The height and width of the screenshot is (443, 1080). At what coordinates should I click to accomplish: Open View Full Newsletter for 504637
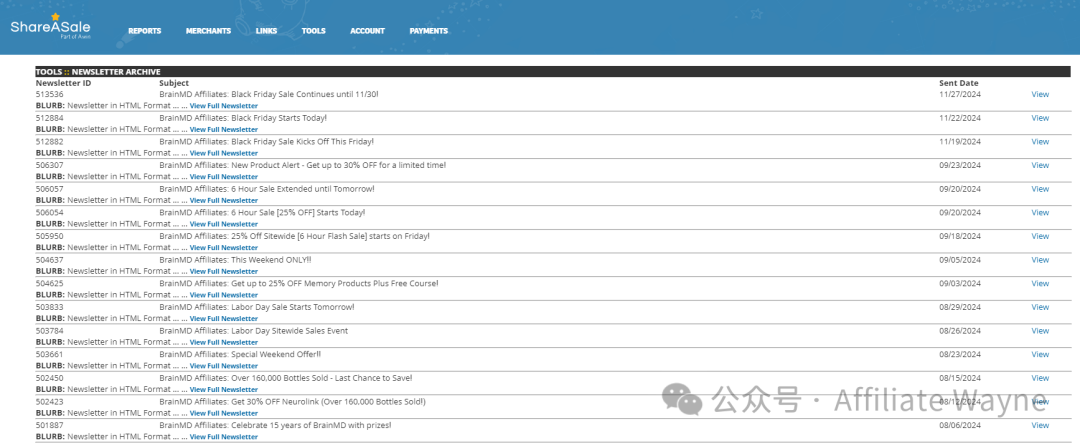click(224, 271)
